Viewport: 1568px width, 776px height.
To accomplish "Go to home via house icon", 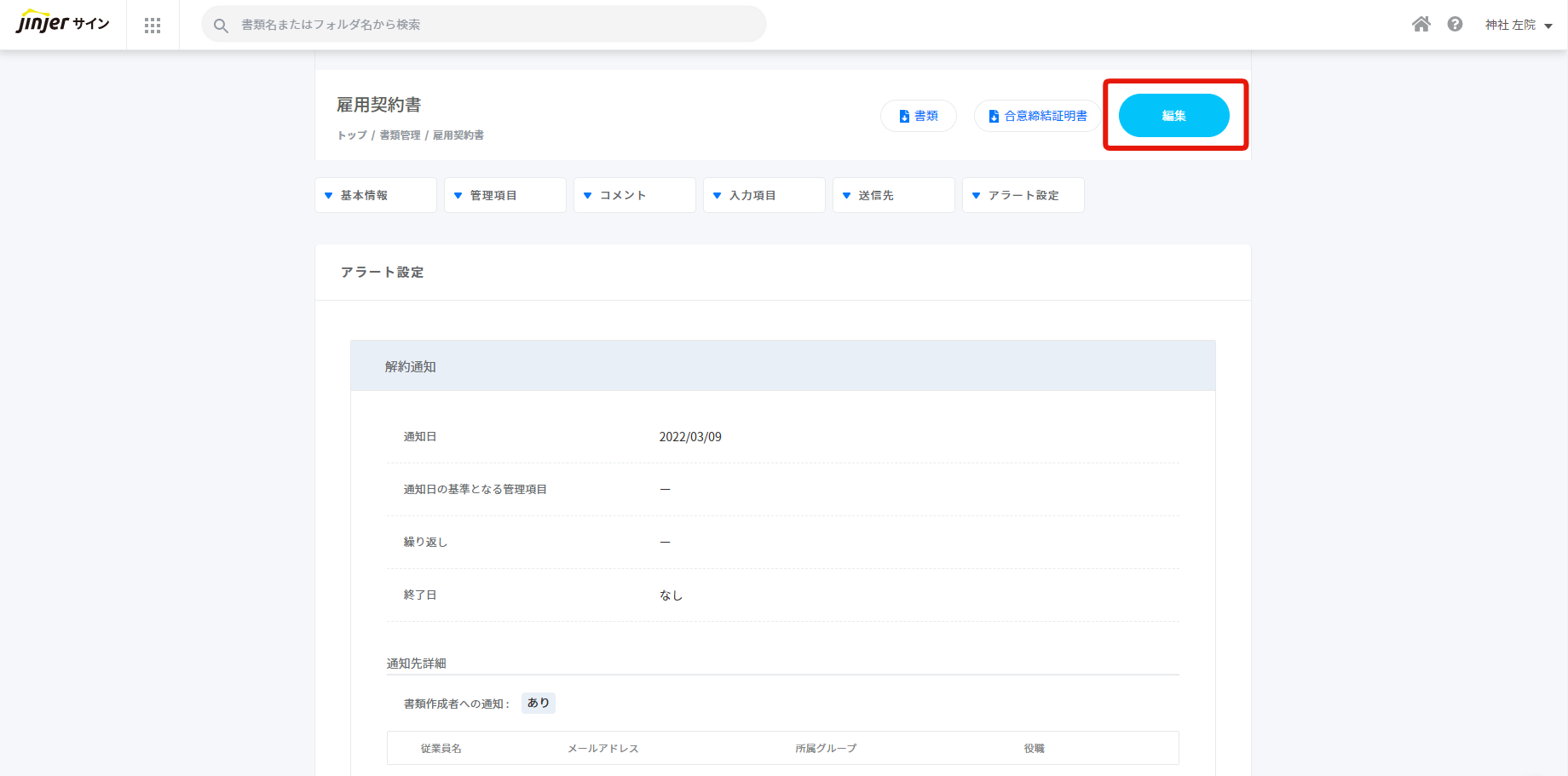I will [x=1421, y=25].
